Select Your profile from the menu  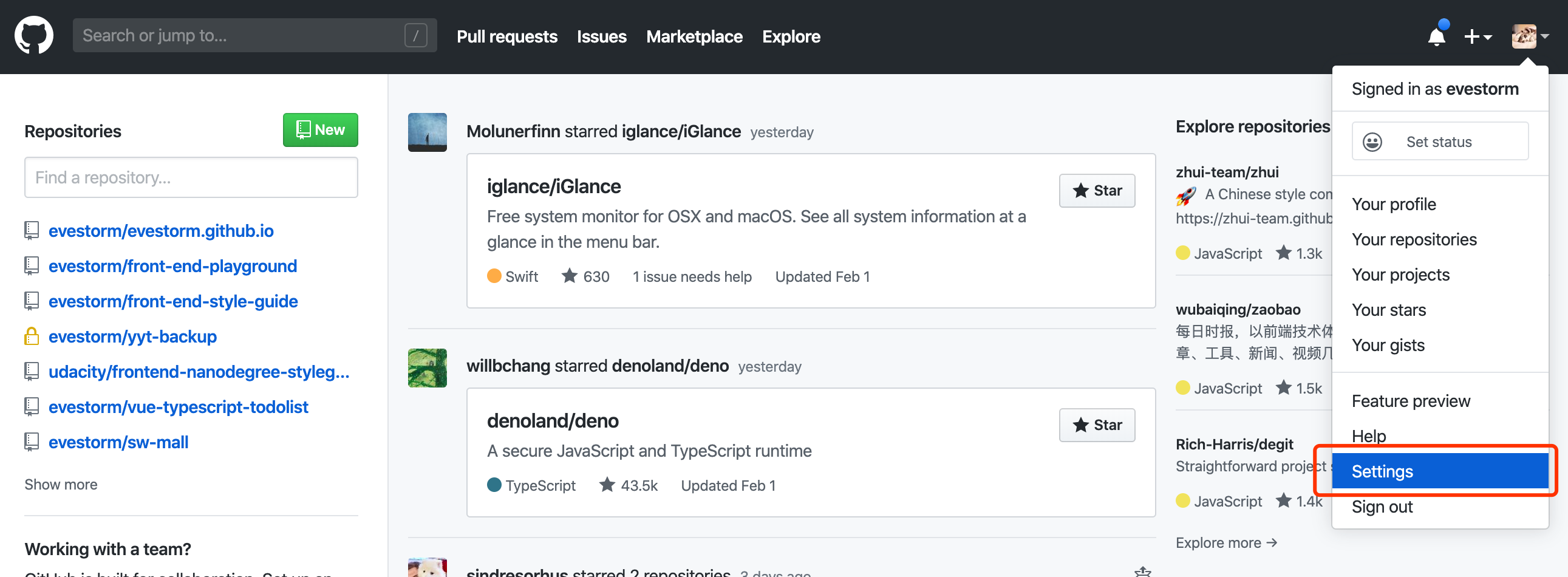coord(1440,205)
